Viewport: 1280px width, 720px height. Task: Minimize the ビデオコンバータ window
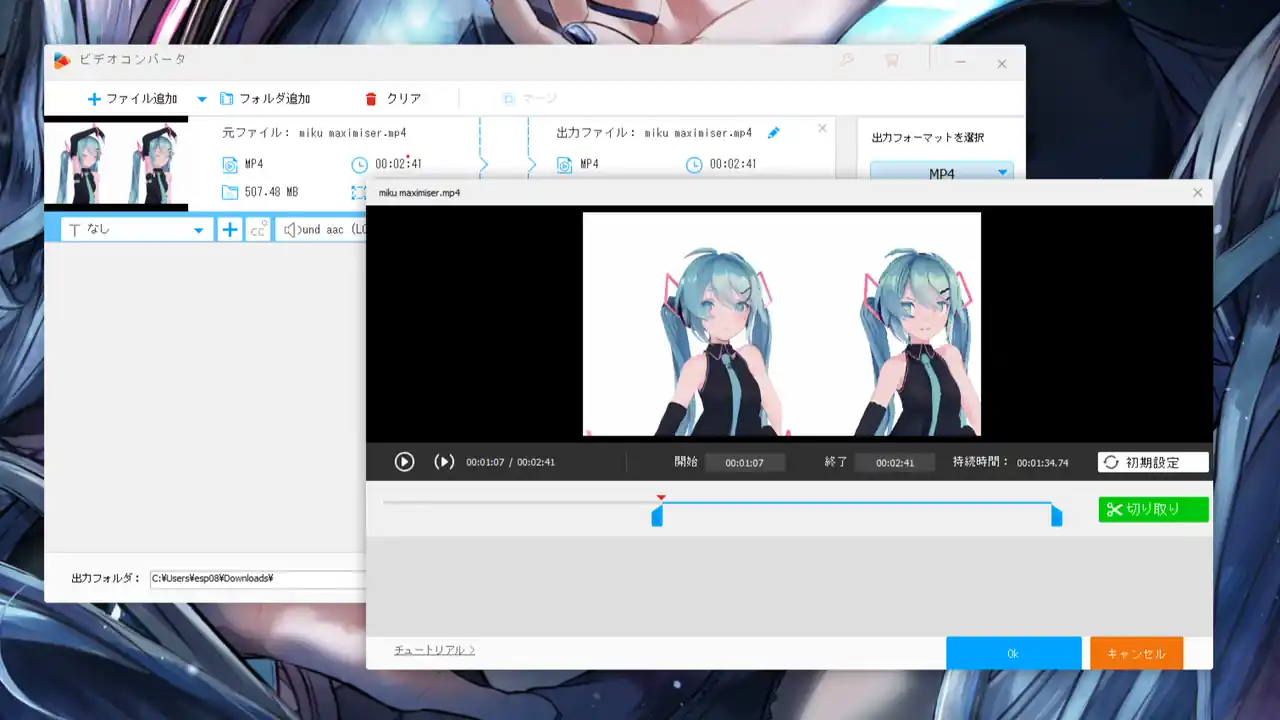pos(960,62)
